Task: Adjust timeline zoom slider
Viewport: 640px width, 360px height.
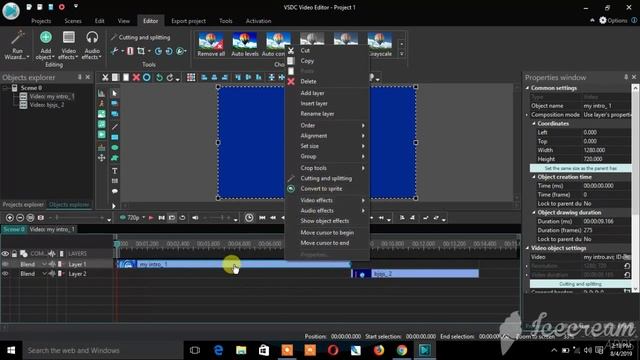Action: pos(77,218)
